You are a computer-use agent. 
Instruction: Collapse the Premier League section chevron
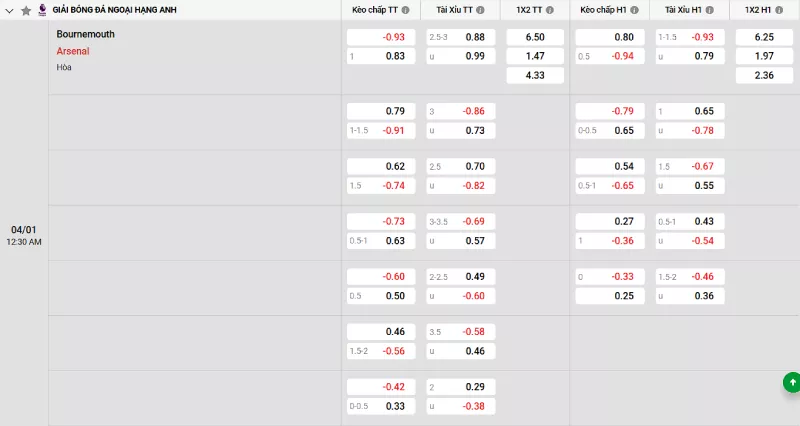pyautogui.click(x=10, y=10)
